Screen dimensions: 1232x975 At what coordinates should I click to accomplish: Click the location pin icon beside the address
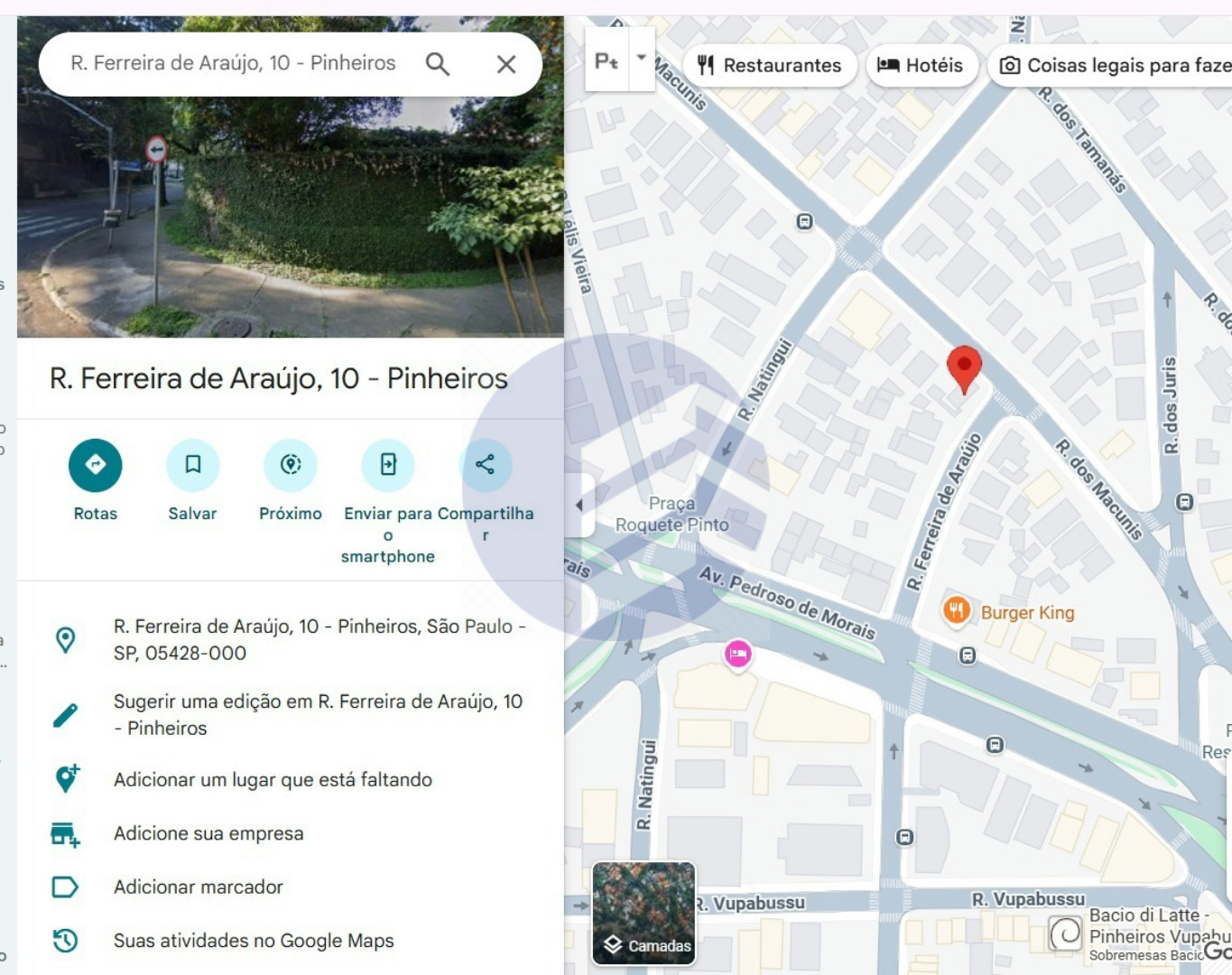(65, 639)
